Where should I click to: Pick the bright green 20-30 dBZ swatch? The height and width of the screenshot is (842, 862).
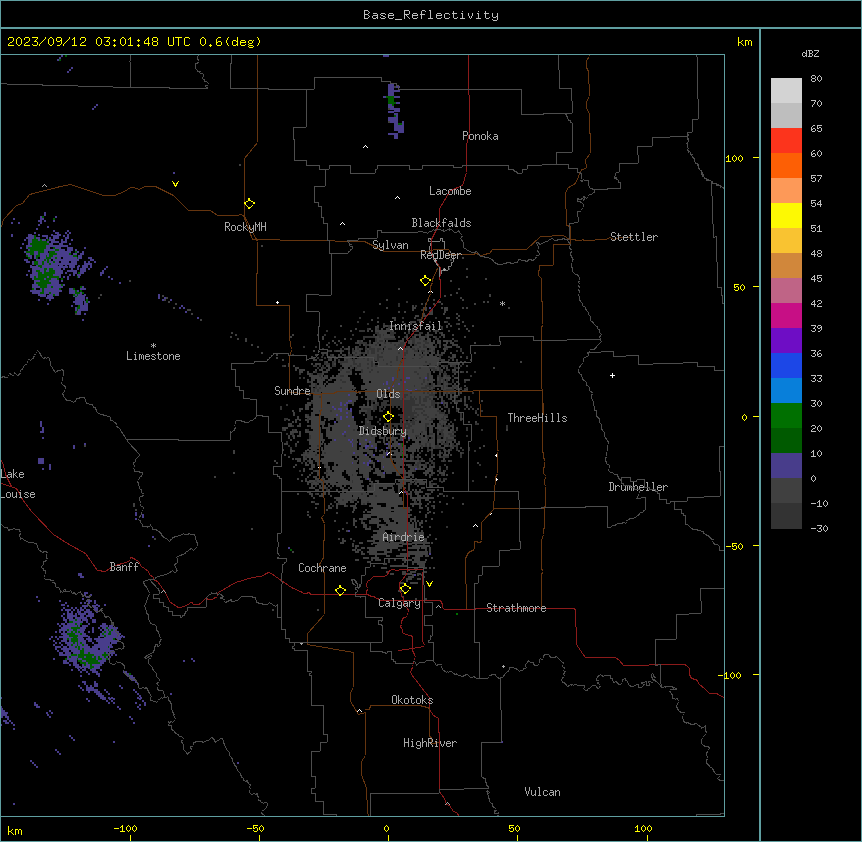tap(786, 415)
